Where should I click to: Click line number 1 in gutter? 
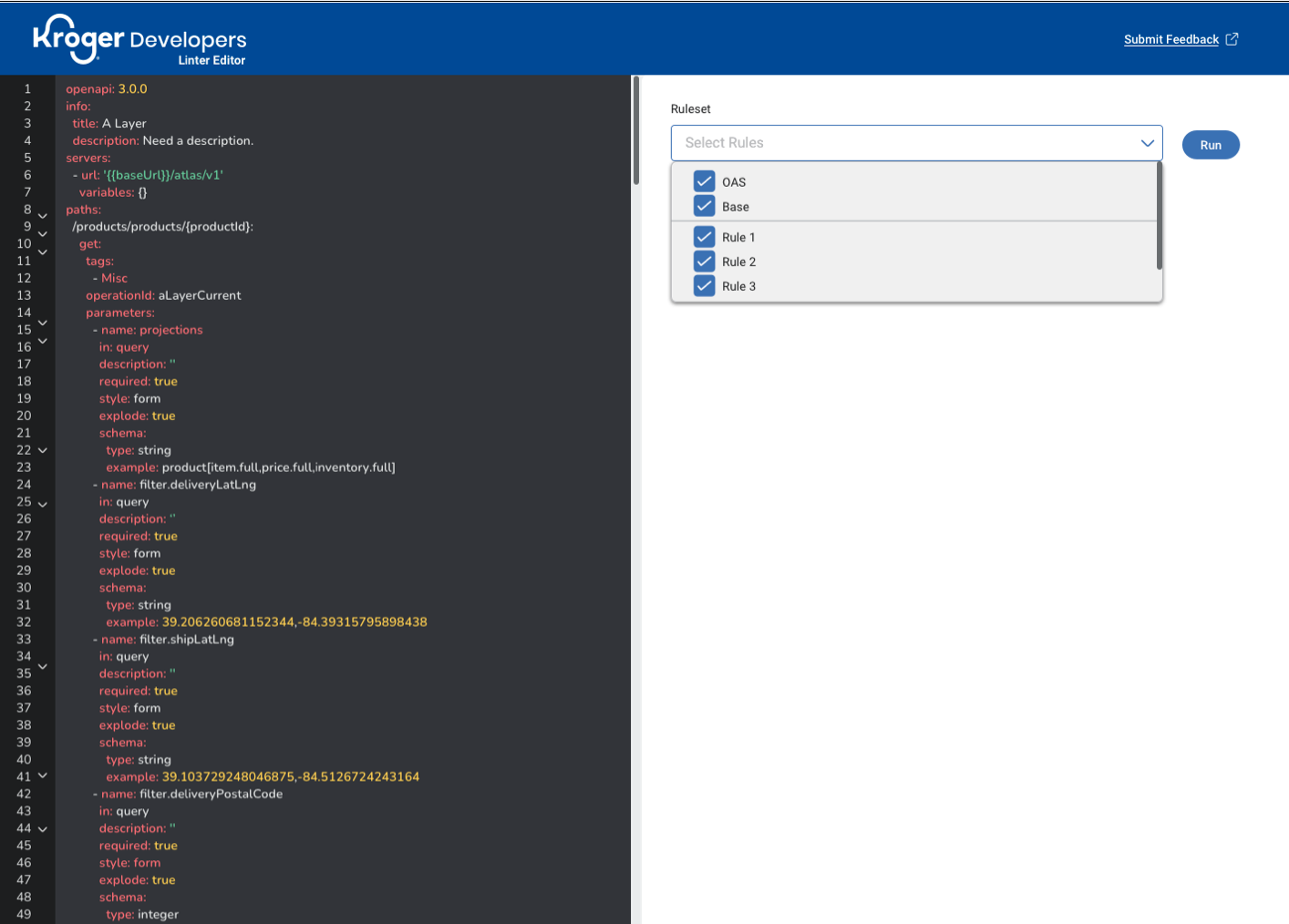point(27,89)
